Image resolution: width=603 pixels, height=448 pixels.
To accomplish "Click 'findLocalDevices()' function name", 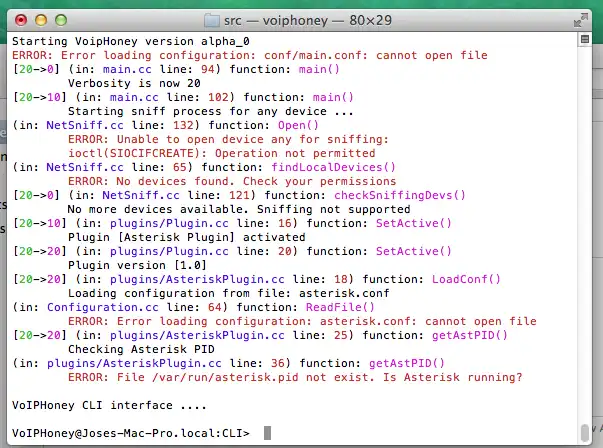I will (x=333, y=167).
